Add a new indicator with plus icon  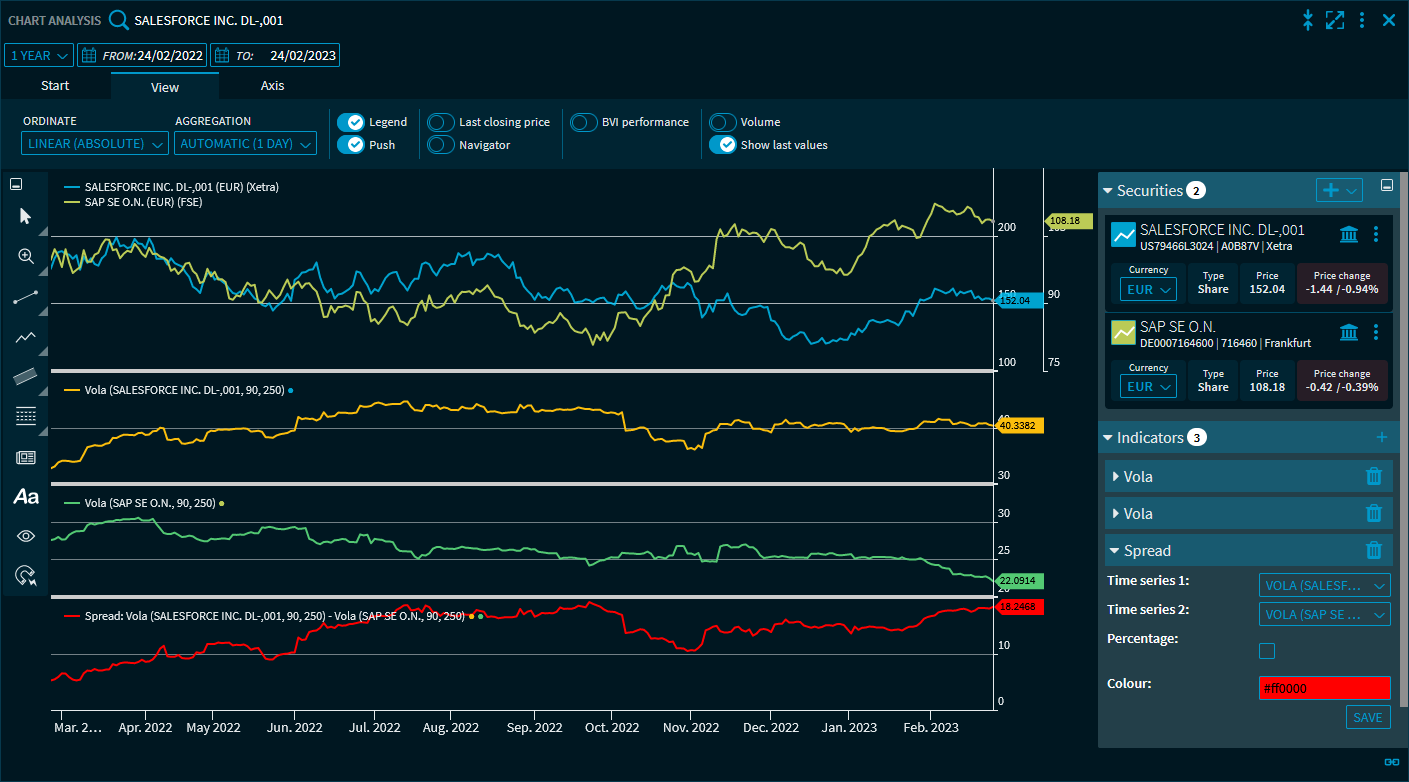(x=1381, y=437)
